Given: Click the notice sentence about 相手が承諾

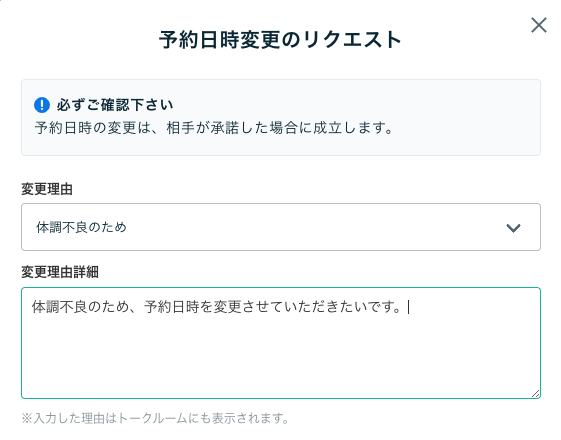Looking at the screenshot, I should 214,128.
